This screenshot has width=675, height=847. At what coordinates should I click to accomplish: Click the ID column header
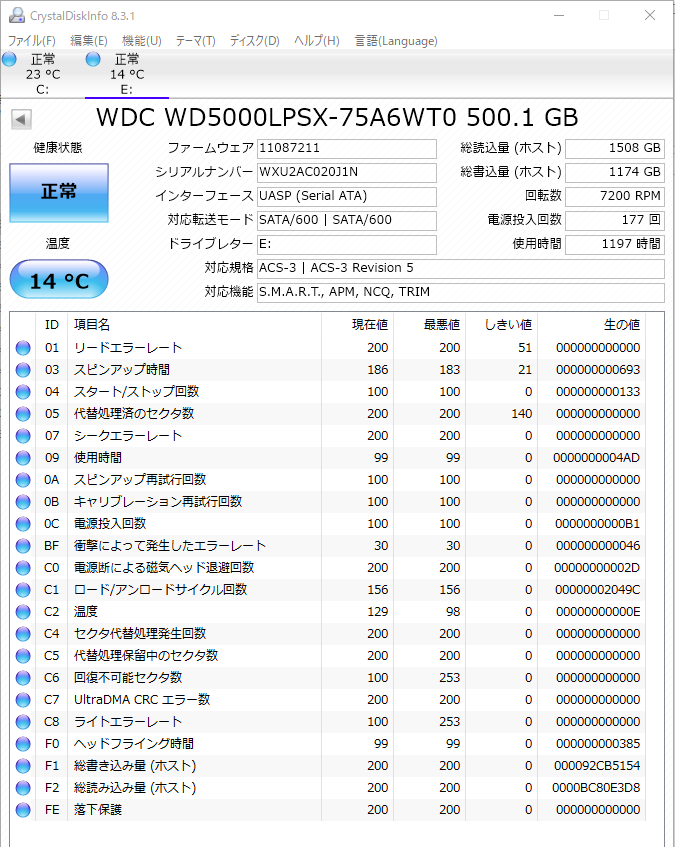coord(52,325)
